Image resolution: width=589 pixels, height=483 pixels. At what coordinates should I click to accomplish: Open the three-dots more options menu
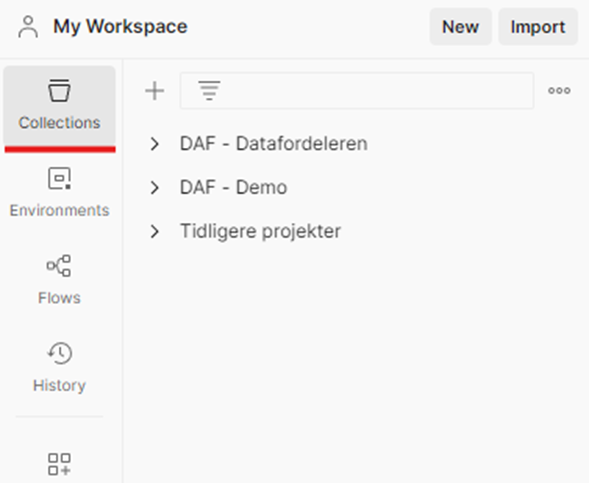click(559, 91)
